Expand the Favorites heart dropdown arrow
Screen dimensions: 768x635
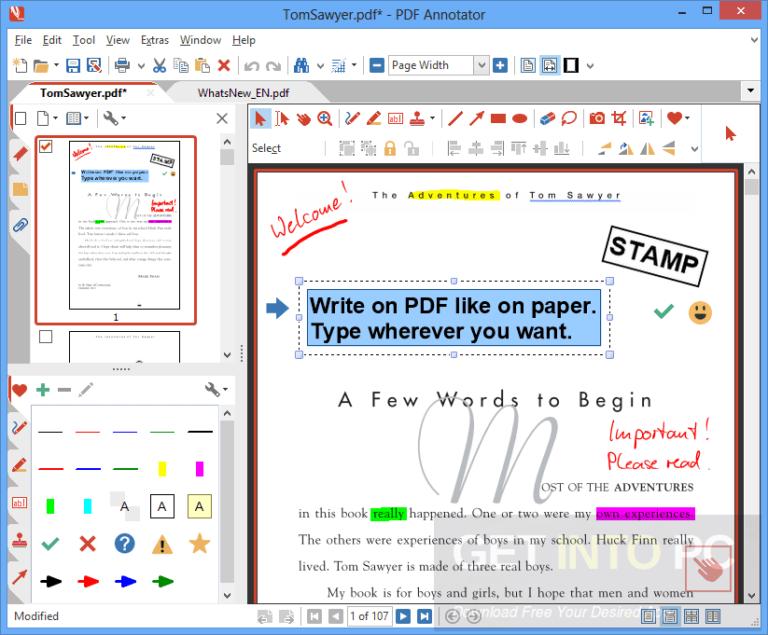[687, 118]
